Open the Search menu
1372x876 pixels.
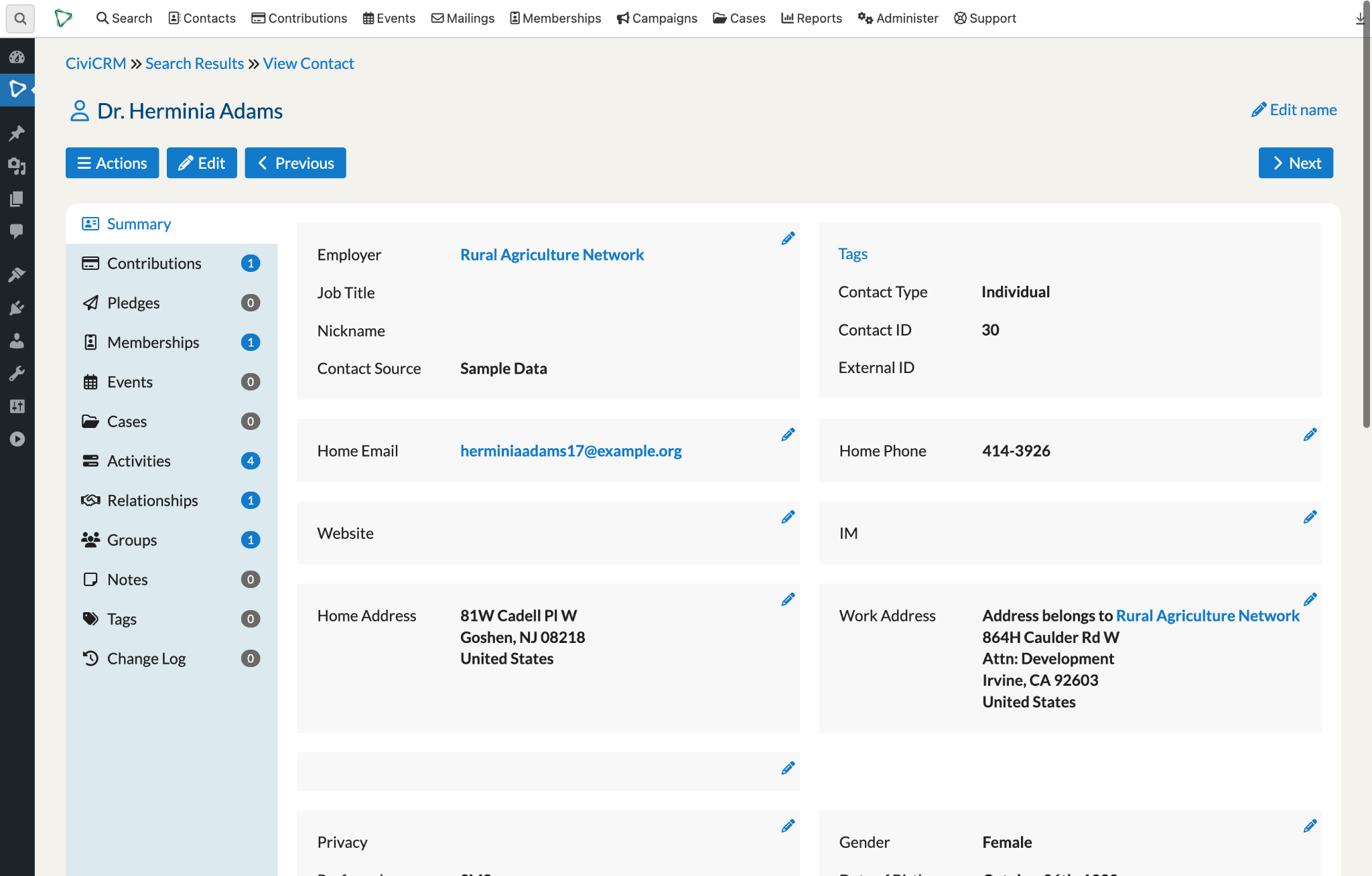[125, 18]
